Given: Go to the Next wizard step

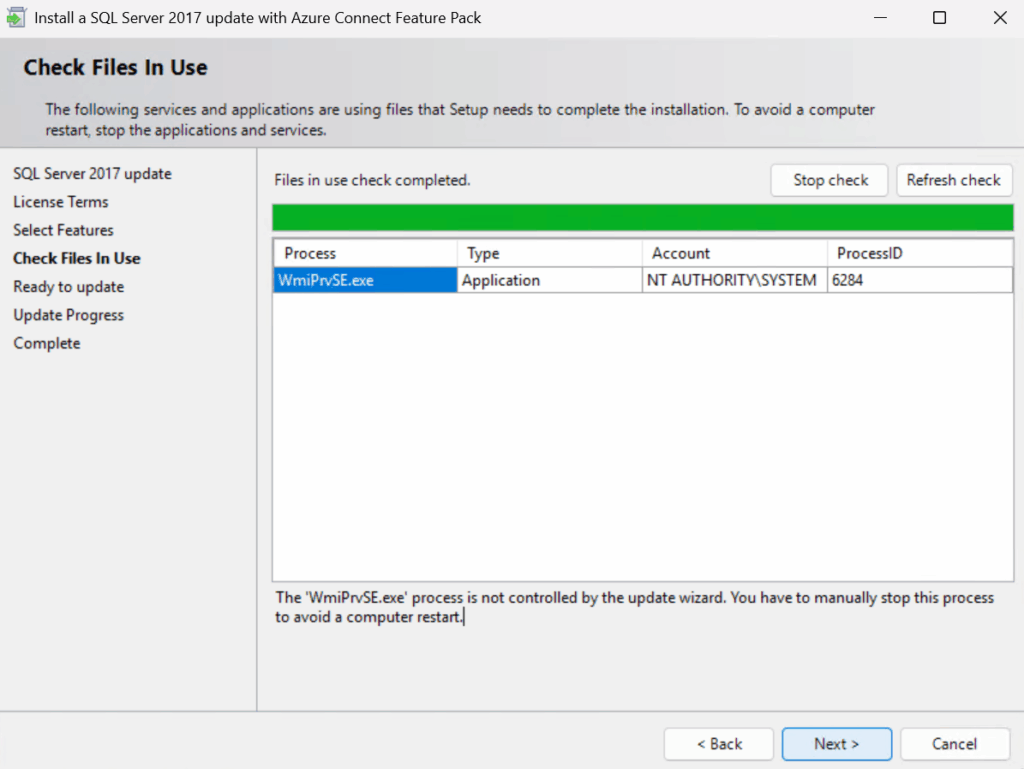Looking at the screenshot, I should [x=837, y=744].
